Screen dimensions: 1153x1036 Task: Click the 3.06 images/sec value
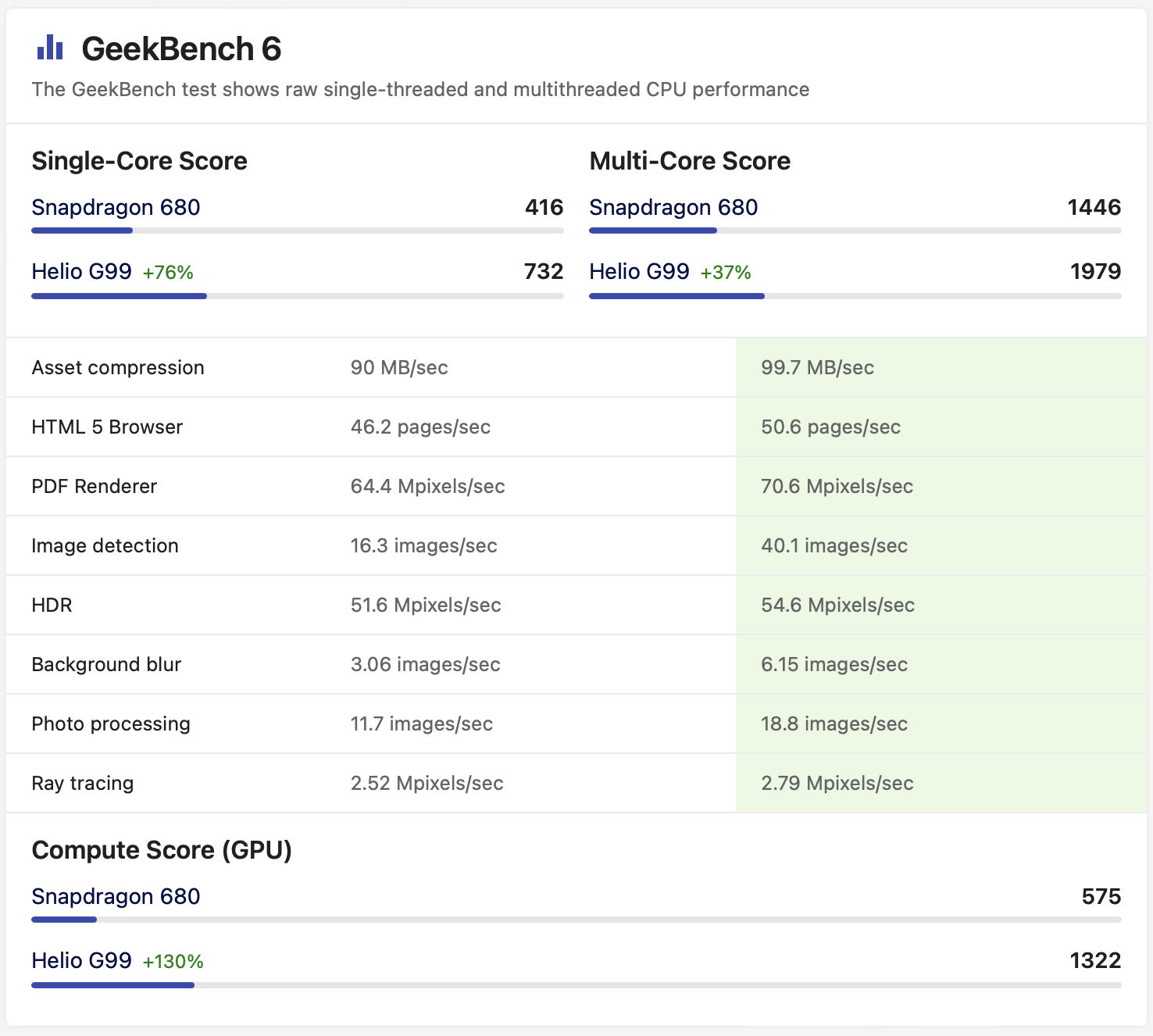pos(425,664)
